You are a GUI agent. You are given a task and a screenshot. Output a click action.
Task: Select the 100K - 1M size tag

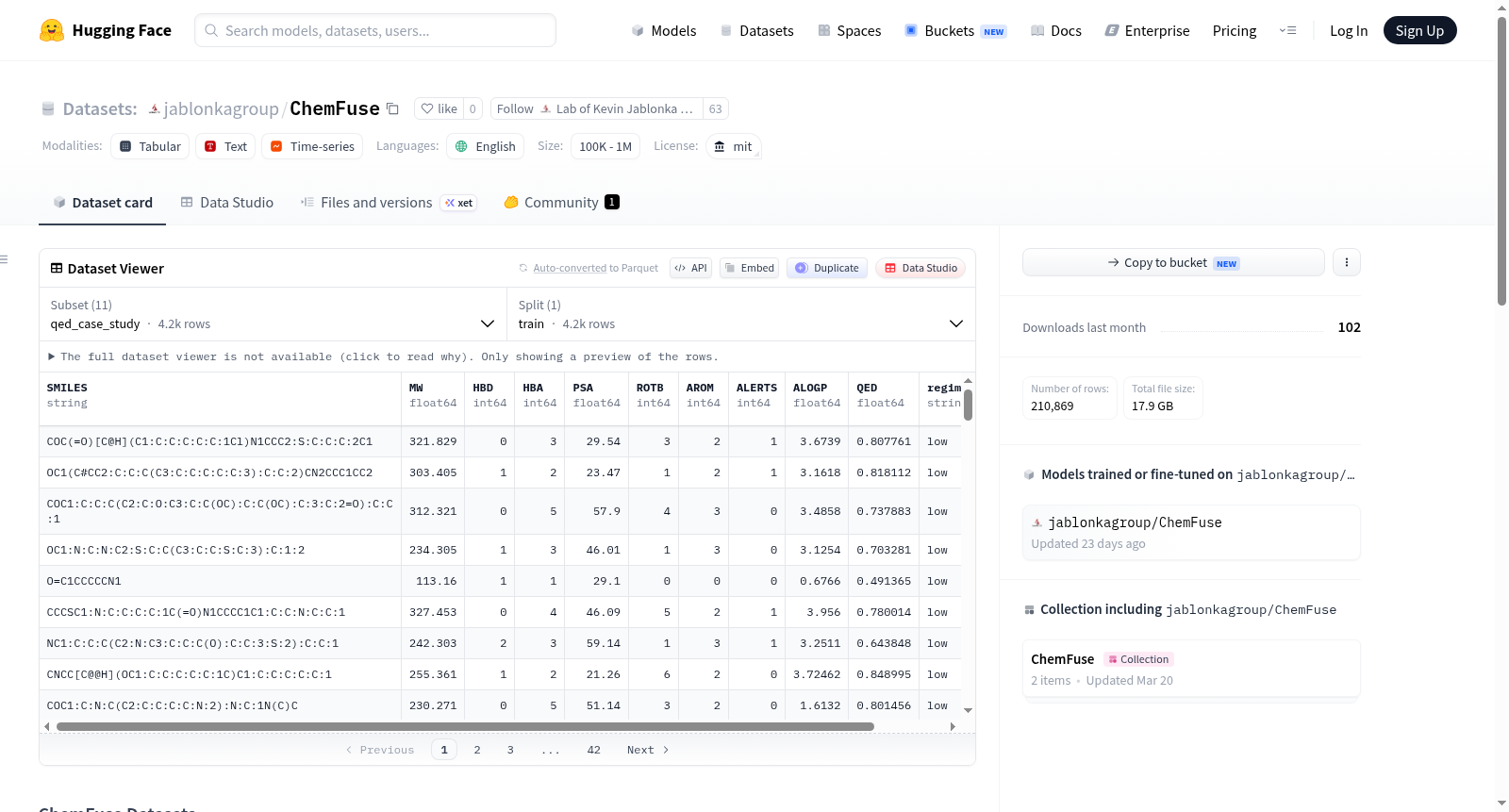tap(605, 146)
